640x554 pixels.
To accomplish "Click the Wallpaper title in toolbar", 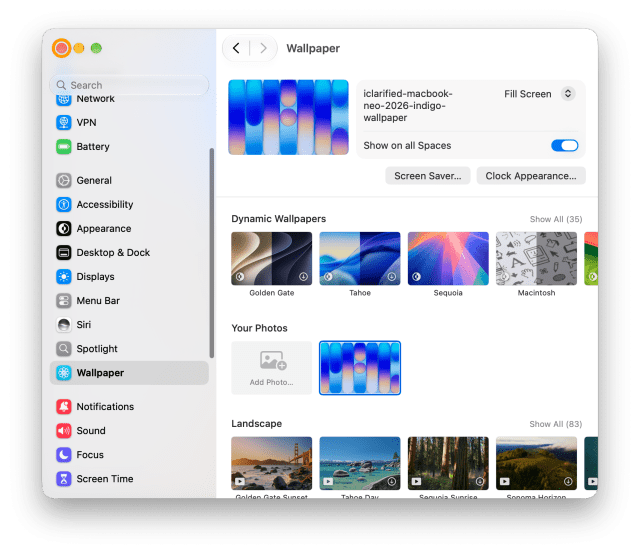I will click(313, 48).
